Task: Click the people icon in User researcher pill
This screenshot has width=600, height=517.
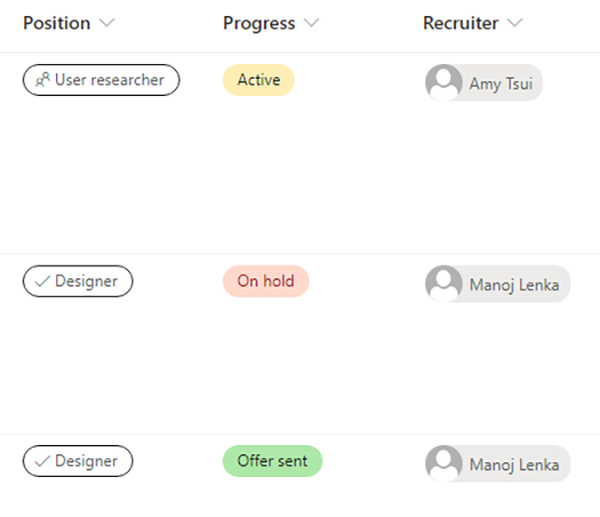Action: click(x=42, y=80)
